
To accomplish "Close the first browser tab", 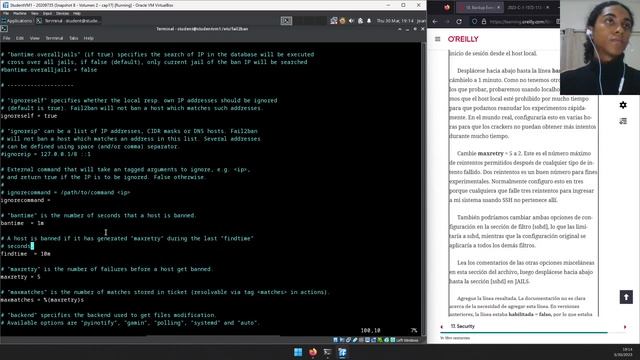I will (x=498, y=7).
